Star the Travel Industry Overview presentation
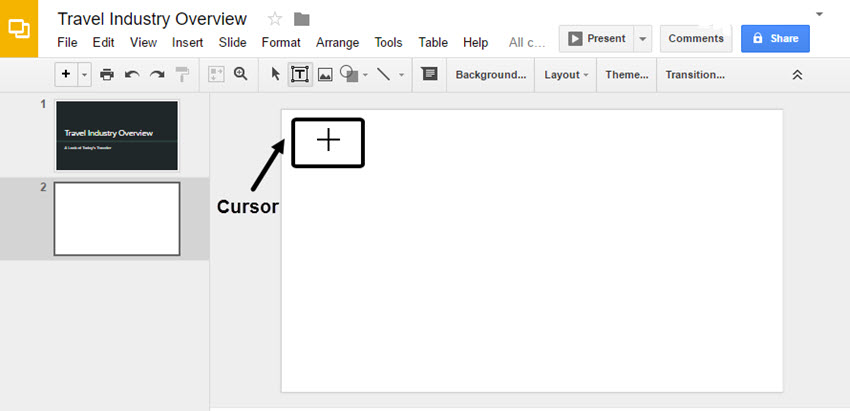The height and width of the screenshot is (411, 850). [275, 20]
